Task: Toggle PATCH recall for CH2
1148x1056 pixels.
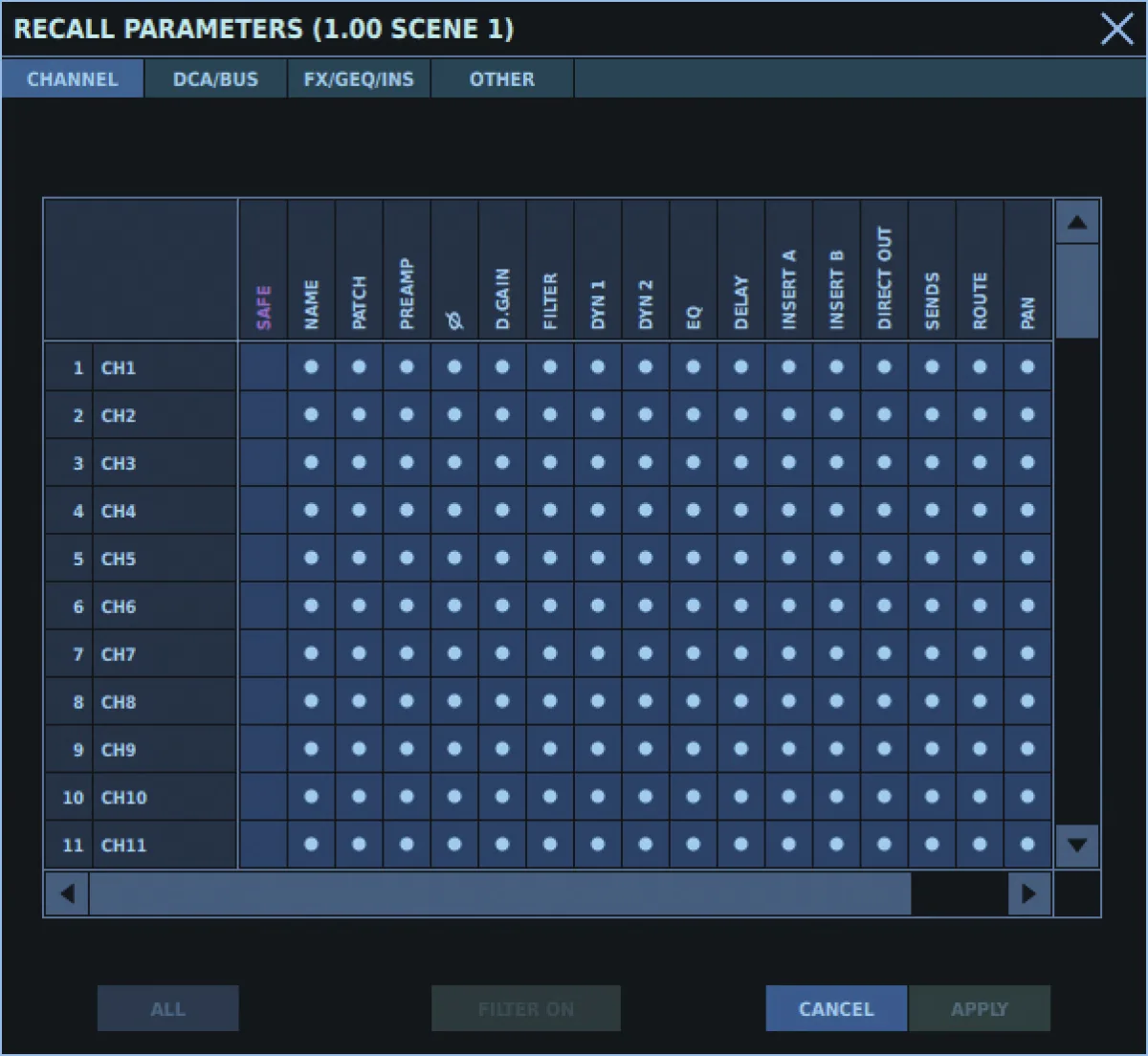Action: (x=359, y=415)
